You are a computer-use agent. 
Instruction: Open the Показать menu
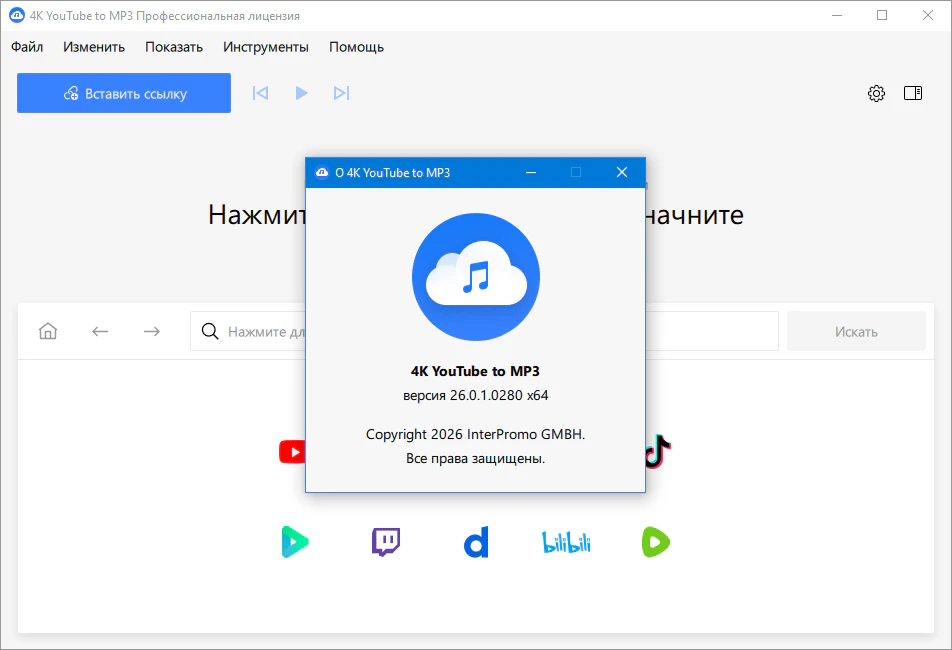coord(173,47)
